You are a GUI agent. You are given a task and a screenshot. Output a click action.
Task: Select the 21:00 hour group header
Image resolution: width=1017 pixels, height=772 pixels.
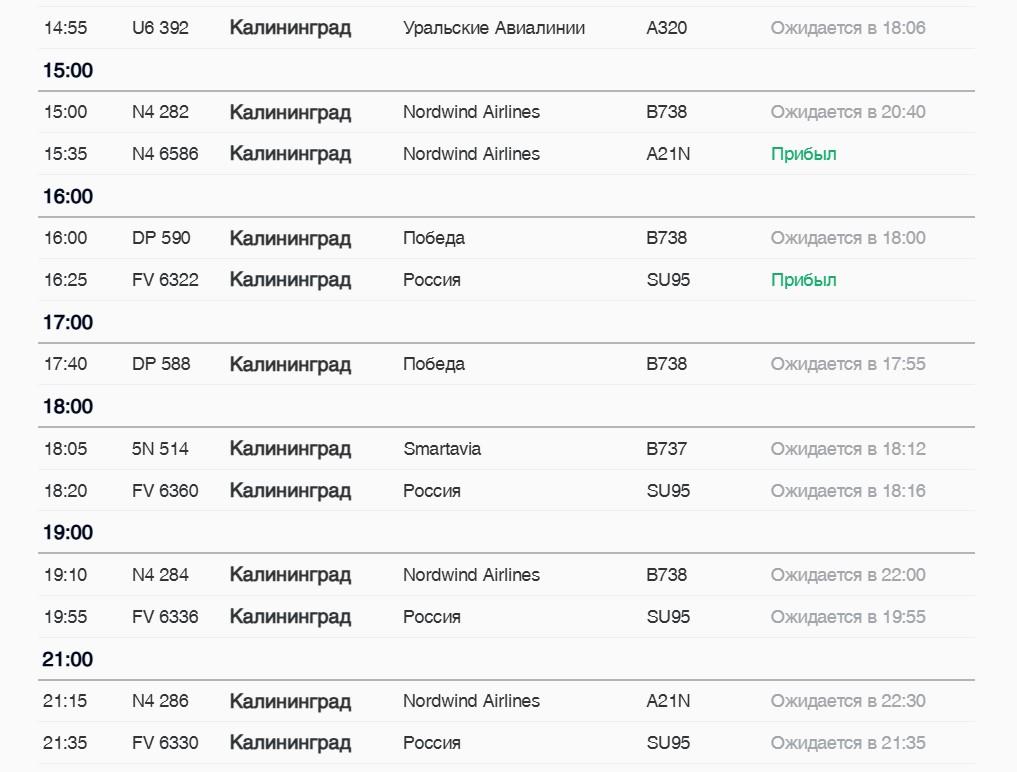tap(67, 659)
